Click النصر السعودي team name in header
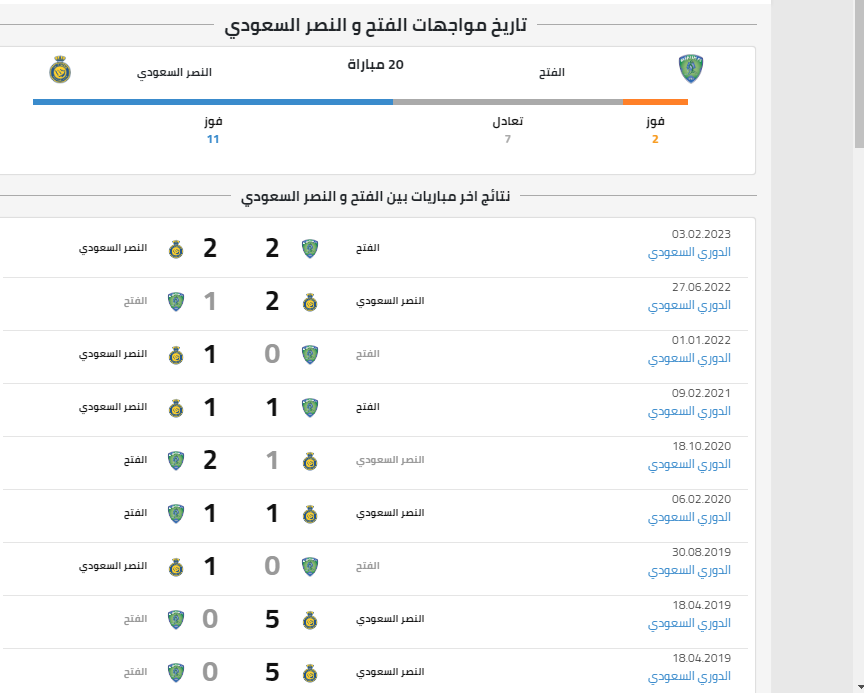 click(x=174, y=72)
